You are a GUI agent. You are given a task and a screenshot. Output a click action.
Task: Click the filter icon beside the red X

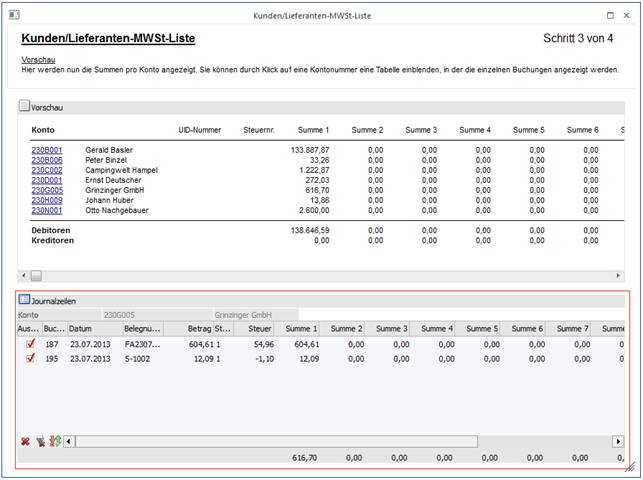tap(40, 440)
